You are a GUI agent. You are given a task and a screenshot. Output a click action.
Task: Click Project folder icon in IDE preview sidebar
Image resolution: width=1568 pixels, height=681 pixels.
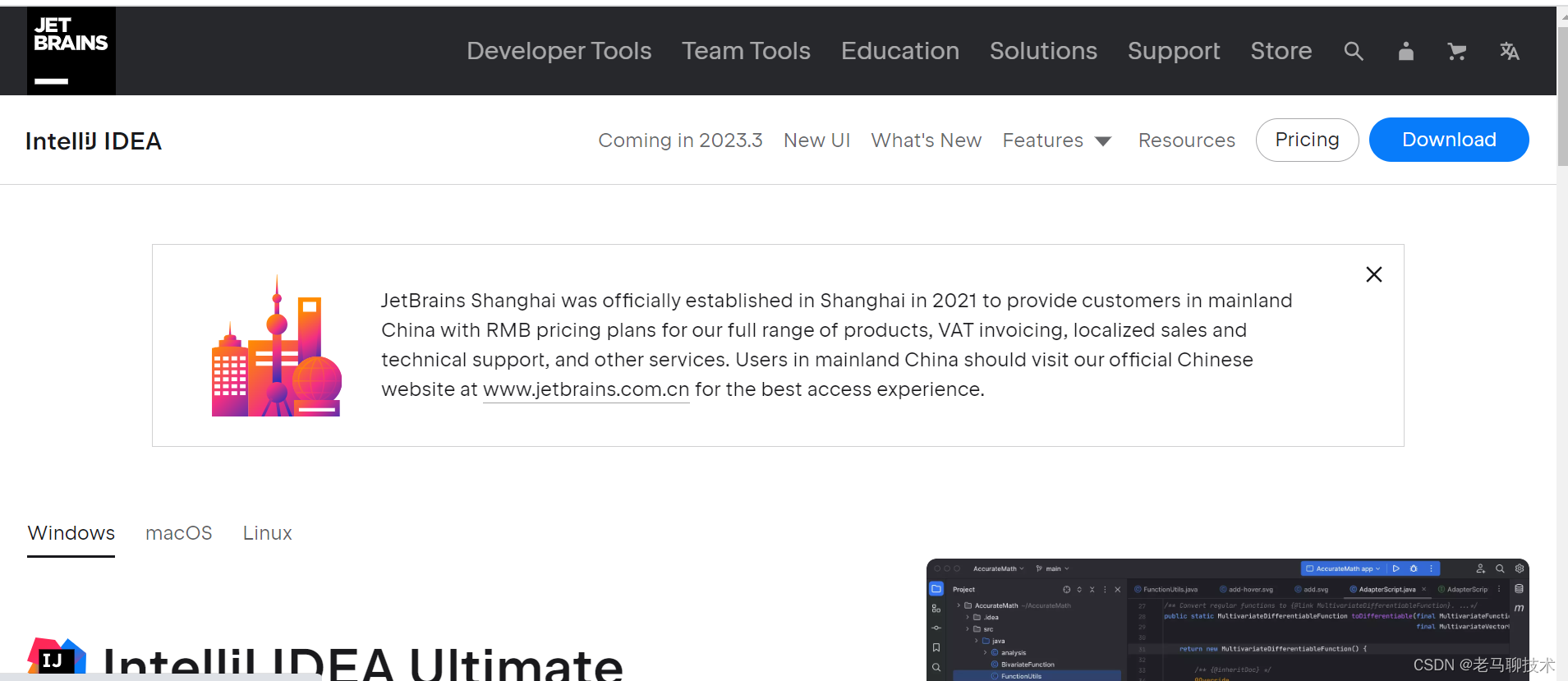[936, 589]
